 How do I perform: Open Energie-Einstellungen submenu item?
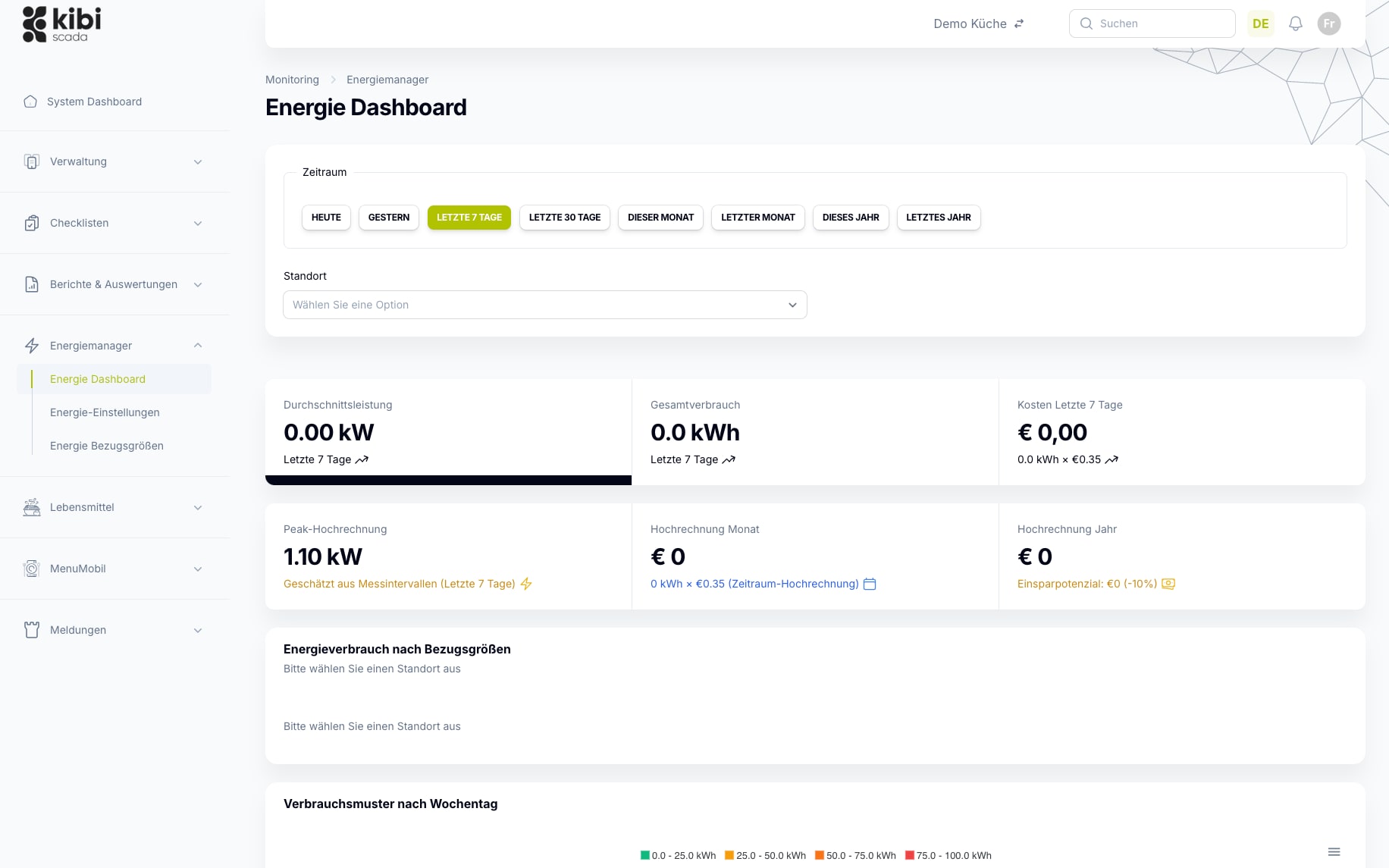tap(105, 412)
